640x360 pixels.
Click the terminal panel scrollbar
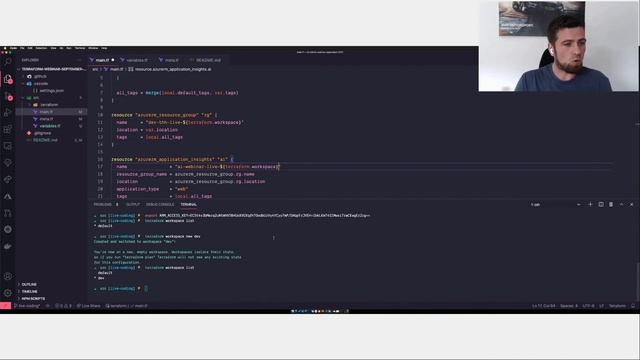pos(638,282)
